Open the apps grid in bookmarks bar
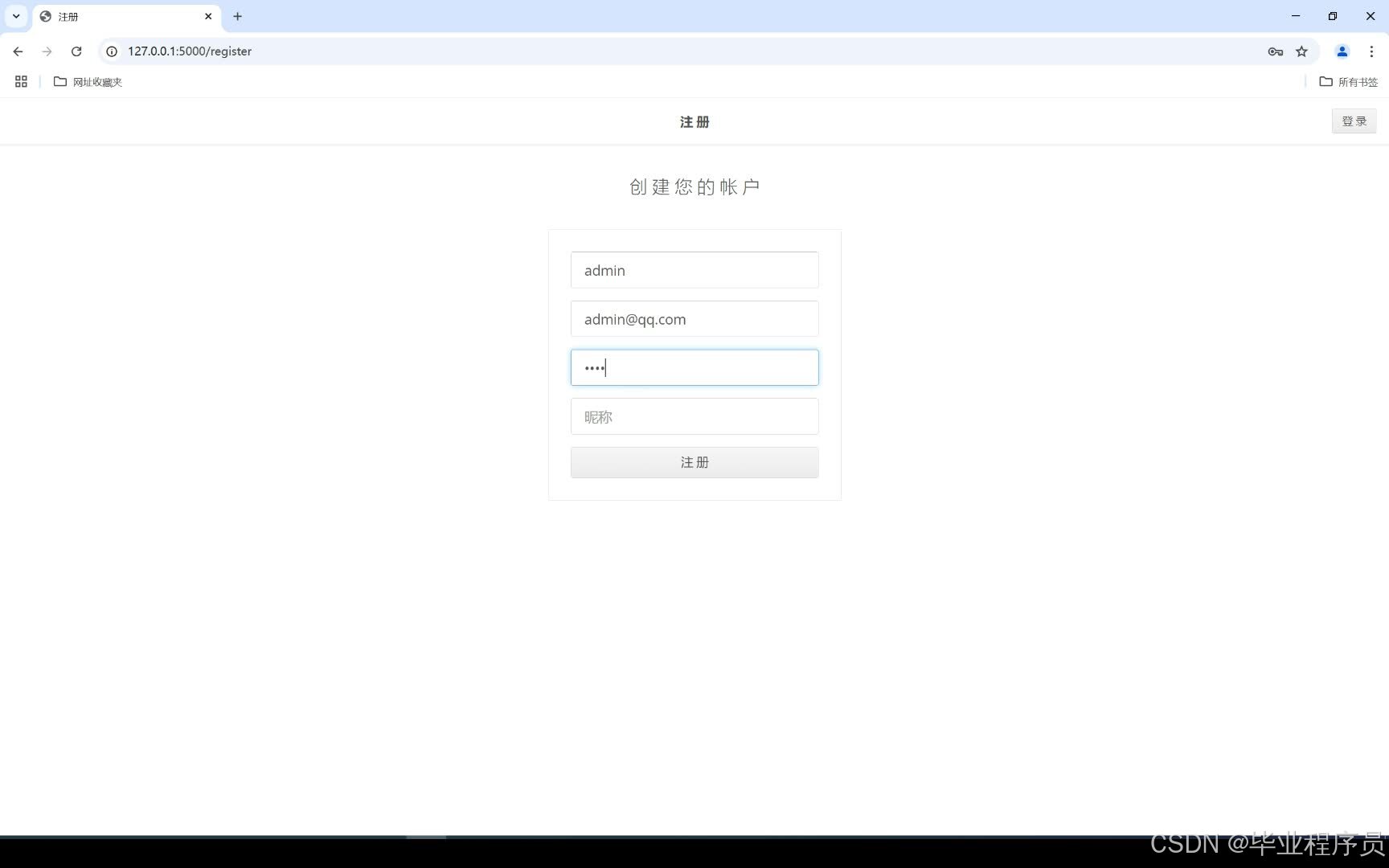Image resolution: width=1389 pixels, height=868 pixels. coord(22,82)
